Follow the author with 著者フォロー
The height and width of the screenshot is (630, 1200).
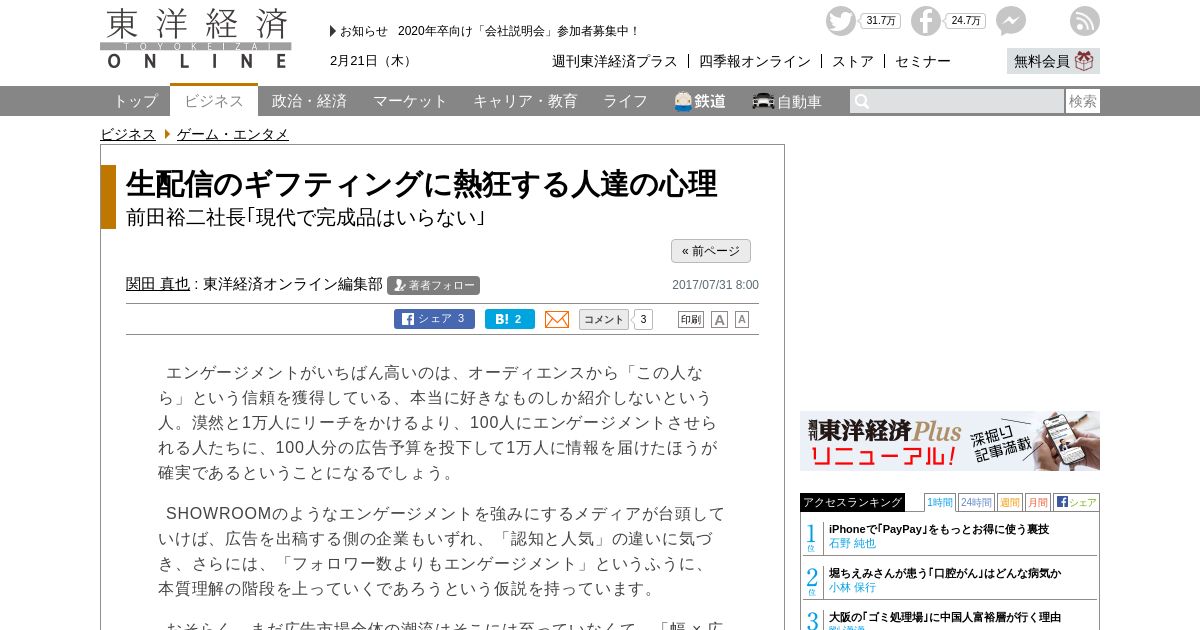pos(433,285)
